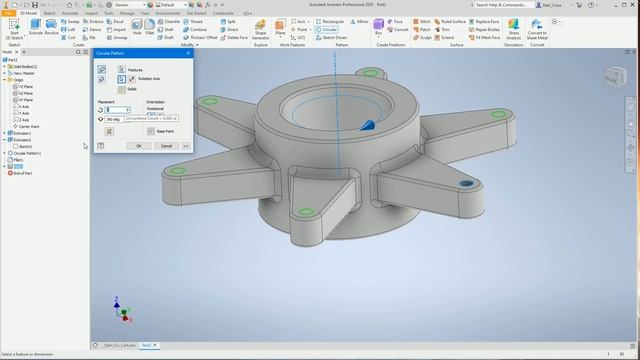Choose the Combine tool
This screenshot has height=360, width=640.
coord(195,29)
